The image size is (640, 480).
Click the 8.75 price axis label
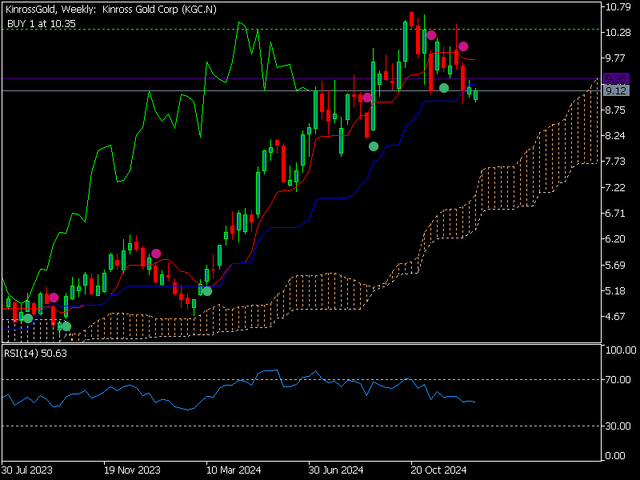(x=616, y=110)
